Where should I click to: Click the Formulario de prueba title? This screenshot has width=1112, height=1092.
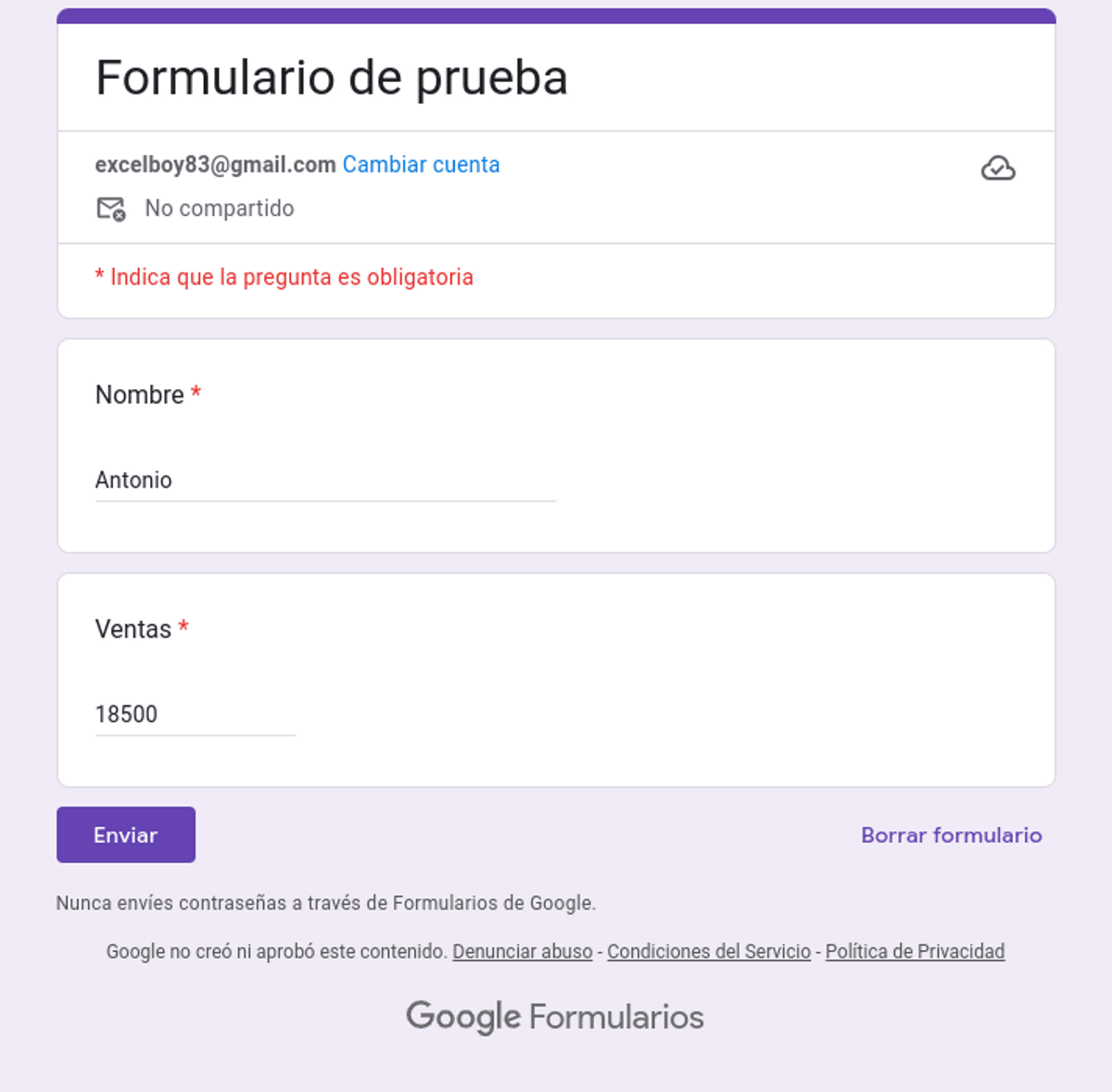coord(332,78)
